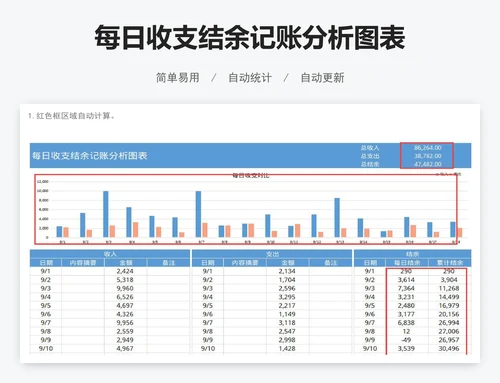Select income amount 4,967
500x383 pixels.
(x=125, y=348)
